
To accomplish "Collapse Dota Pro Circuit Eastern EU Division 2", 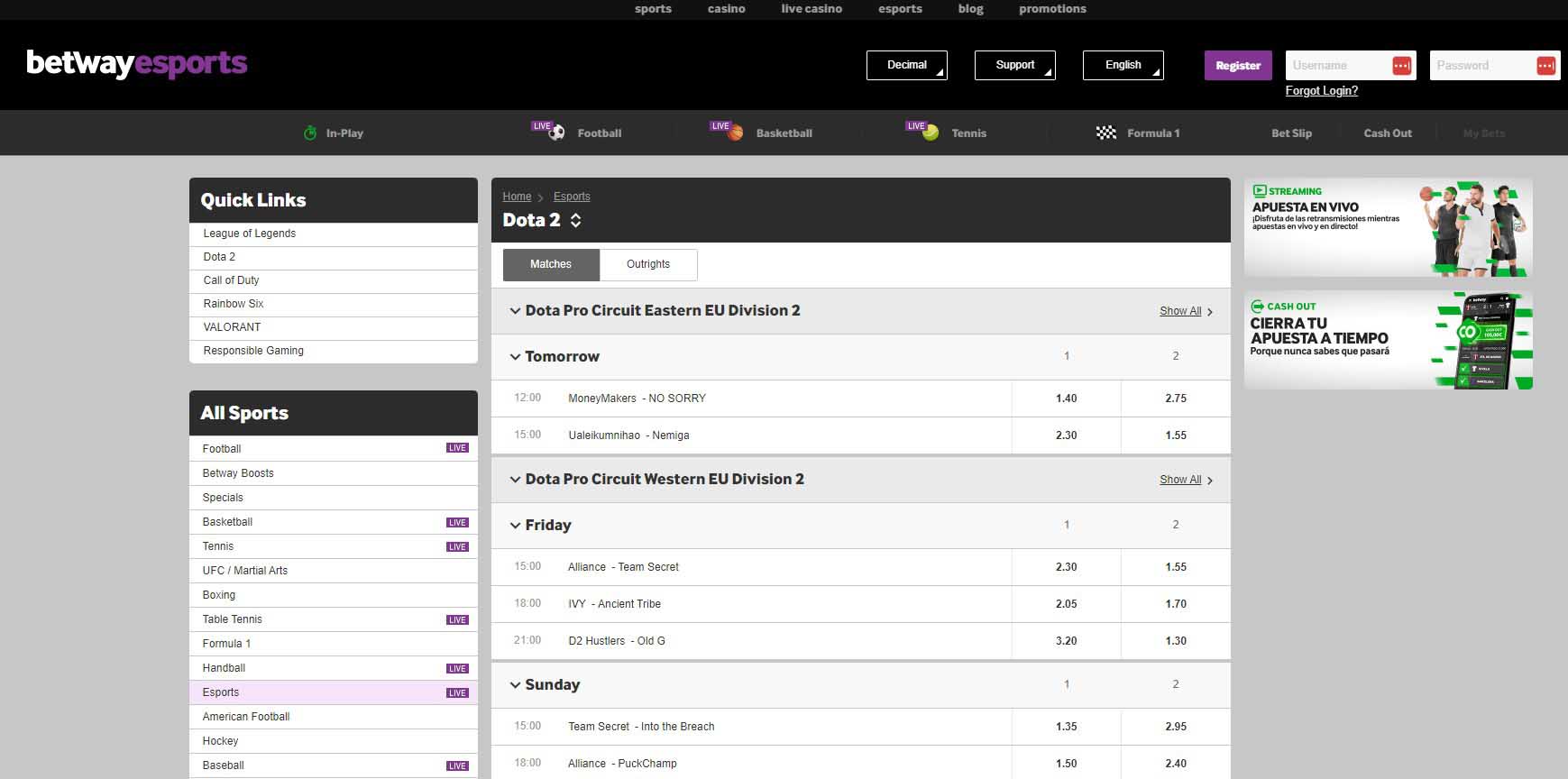I will click(516, 311).
